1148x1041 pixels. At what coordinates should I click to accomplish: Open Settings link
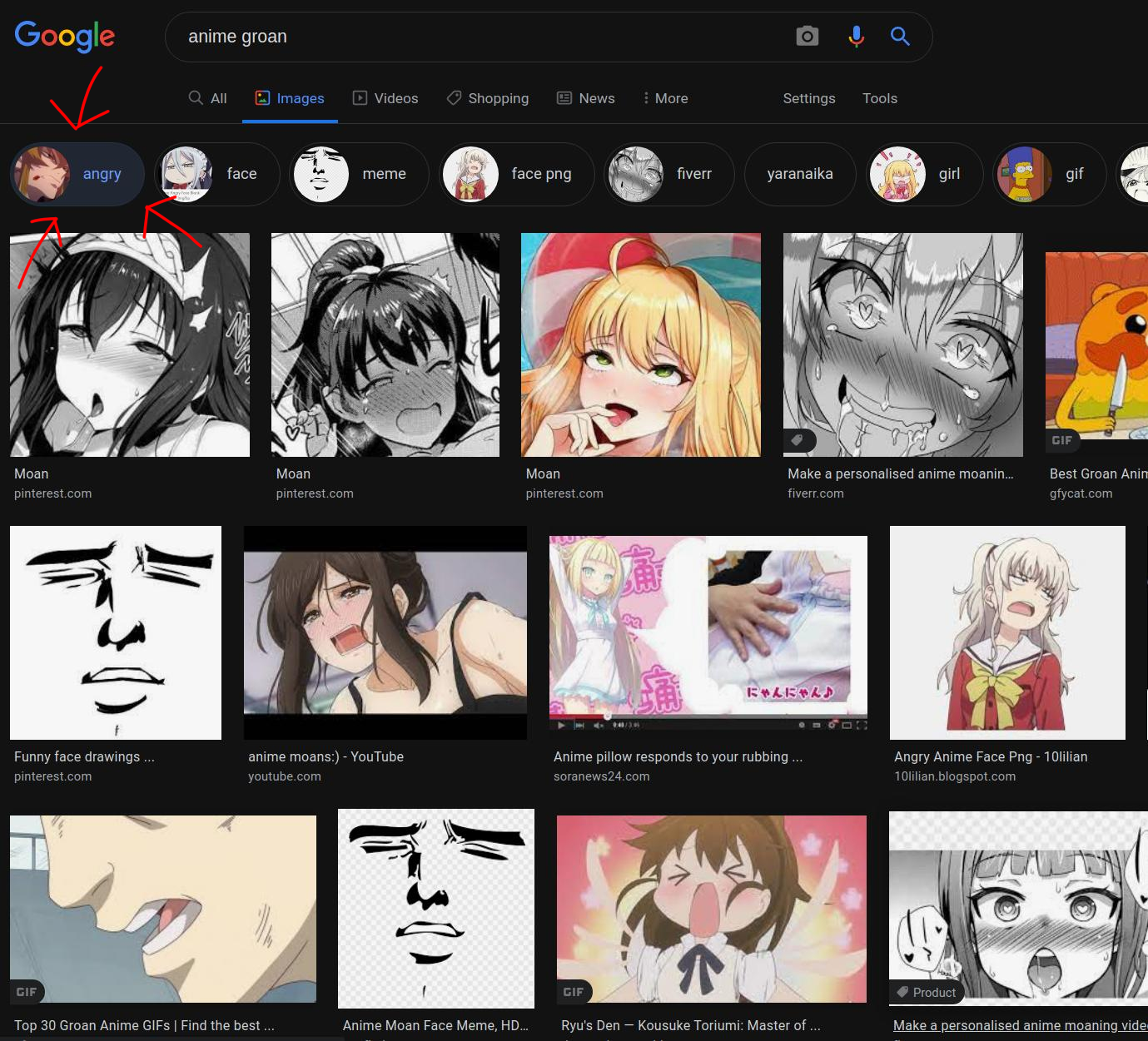809,98
